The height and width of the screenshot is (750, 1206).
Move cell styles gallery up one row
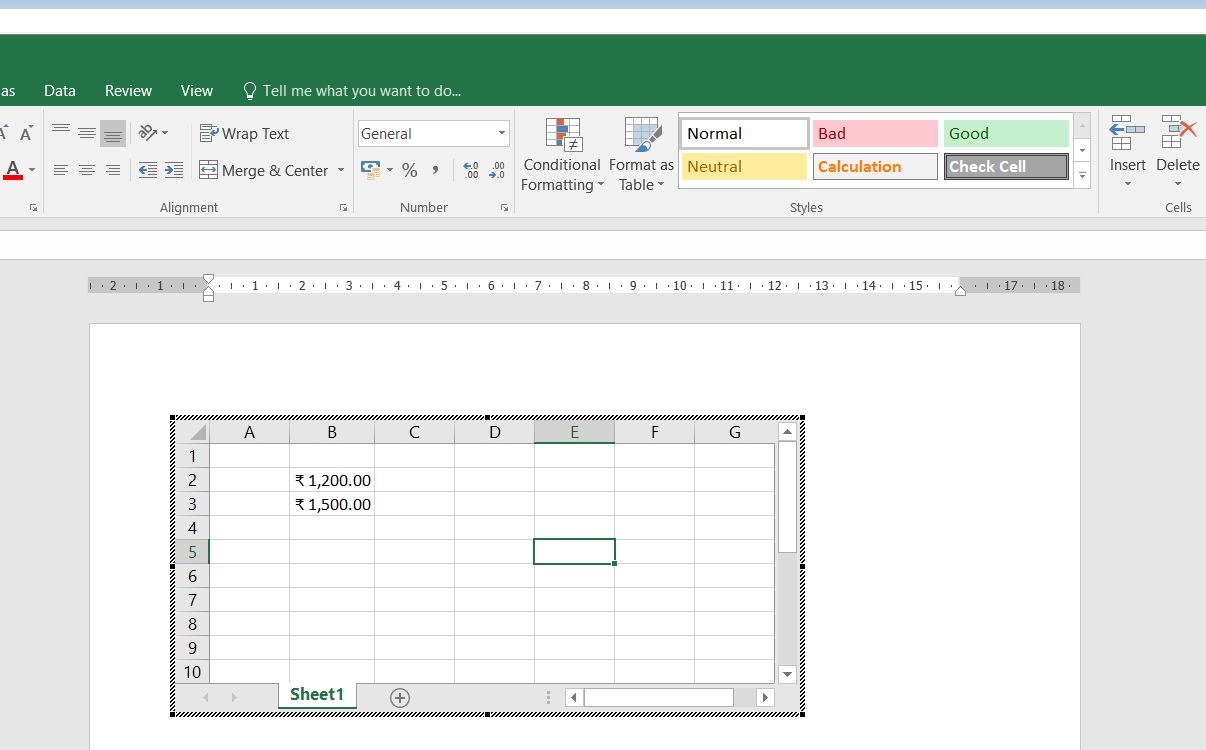click(1082, 125)
